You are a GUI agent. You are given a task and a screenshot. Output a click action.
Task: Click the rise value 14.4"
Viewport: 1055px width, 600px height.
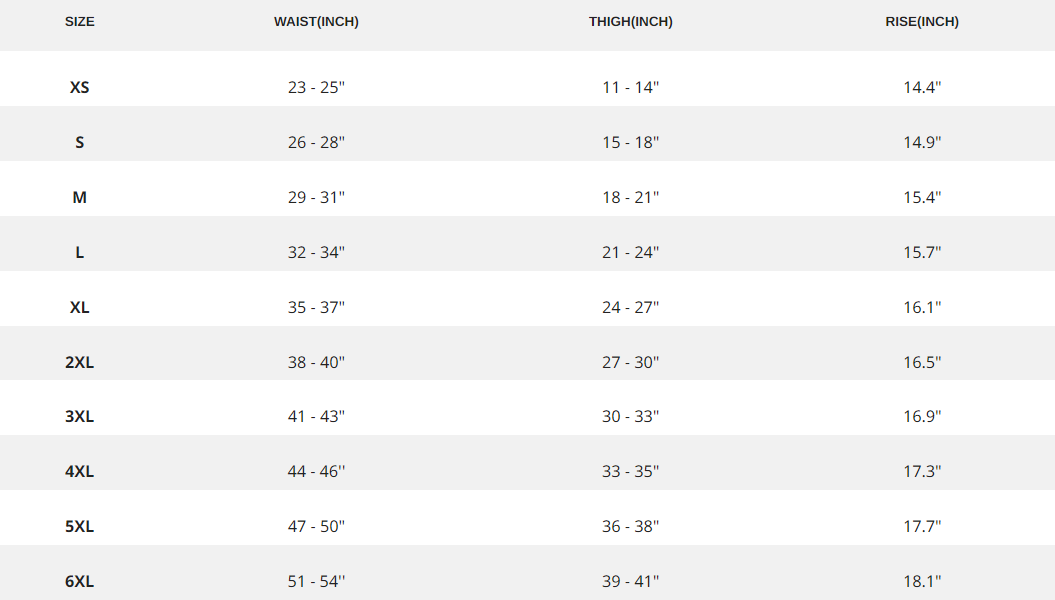[922, 87]
